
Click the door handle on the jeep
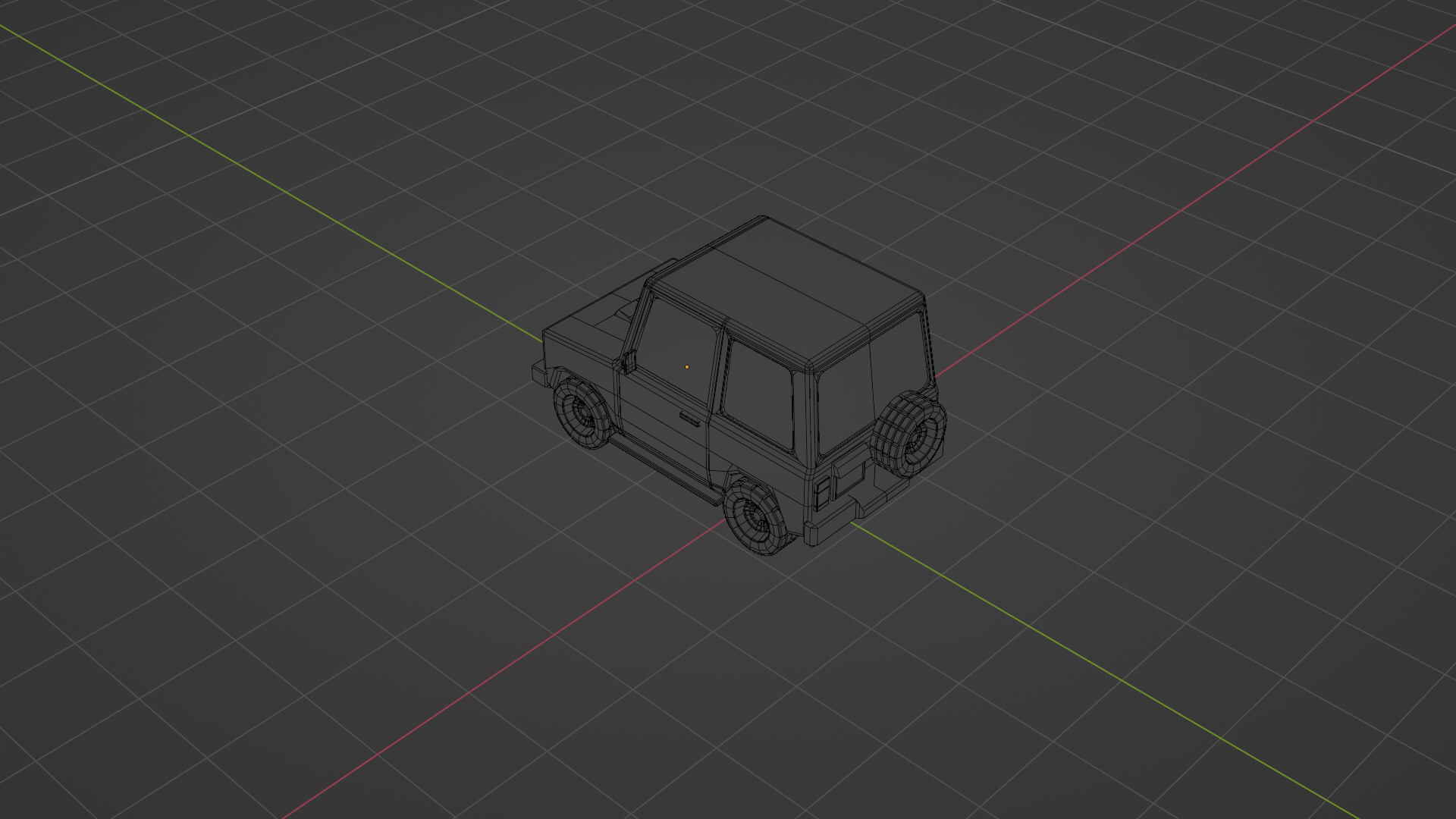point(689,419)
